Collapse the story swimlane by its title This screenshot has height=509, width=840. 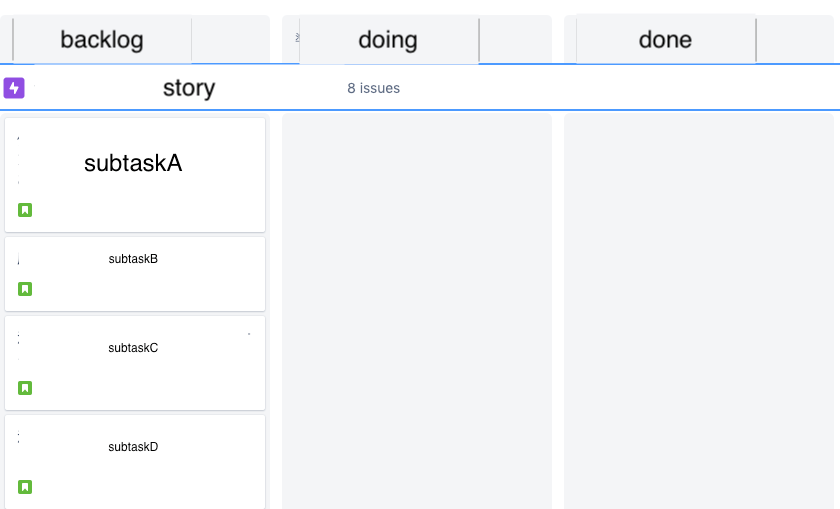point(189,88)
